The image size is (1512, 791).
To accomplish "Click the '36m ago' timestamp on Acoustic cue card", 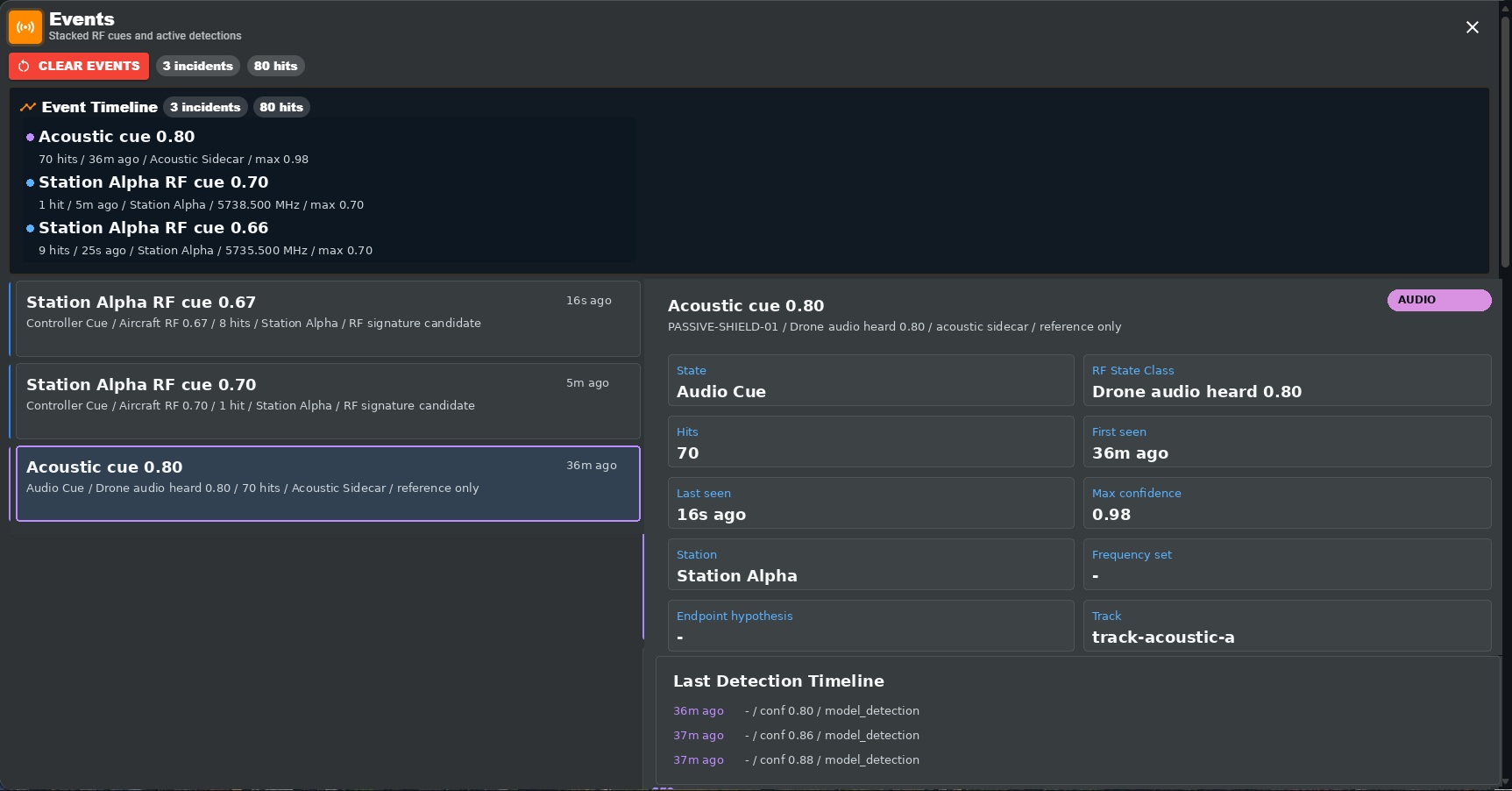I will [x=592, y=465].
